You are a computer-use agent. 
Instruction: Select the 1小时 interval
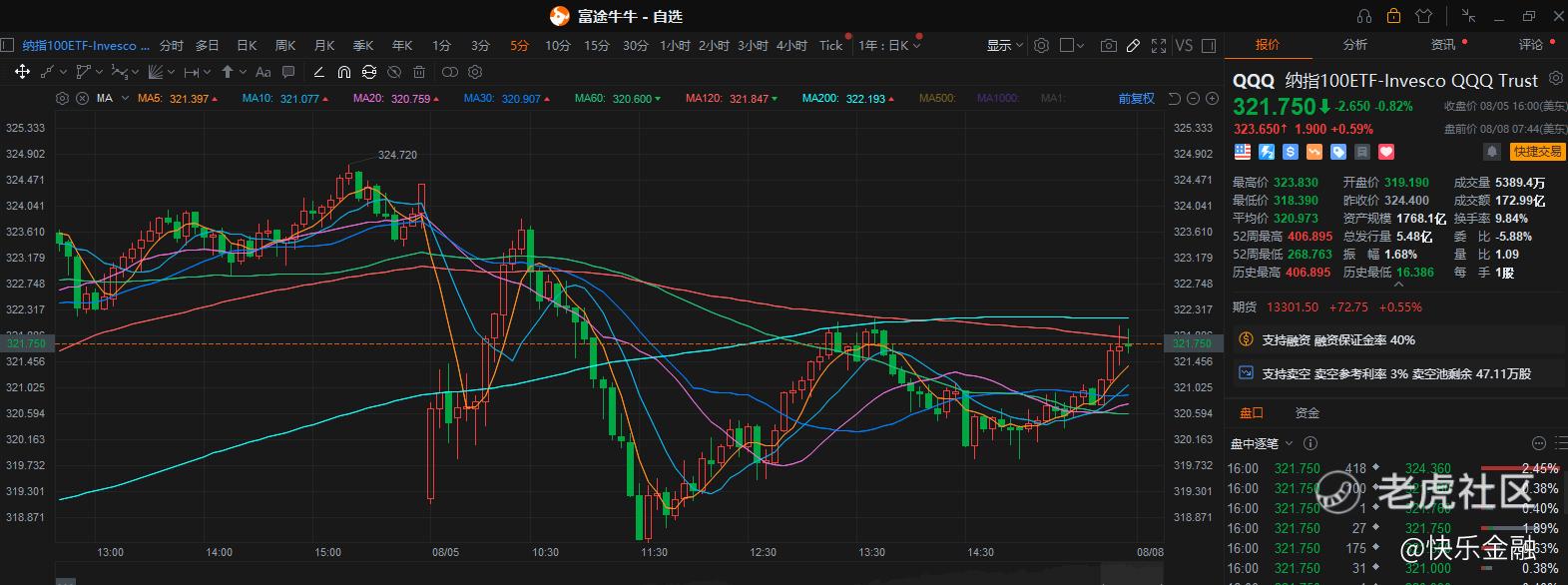pos(675,45)
